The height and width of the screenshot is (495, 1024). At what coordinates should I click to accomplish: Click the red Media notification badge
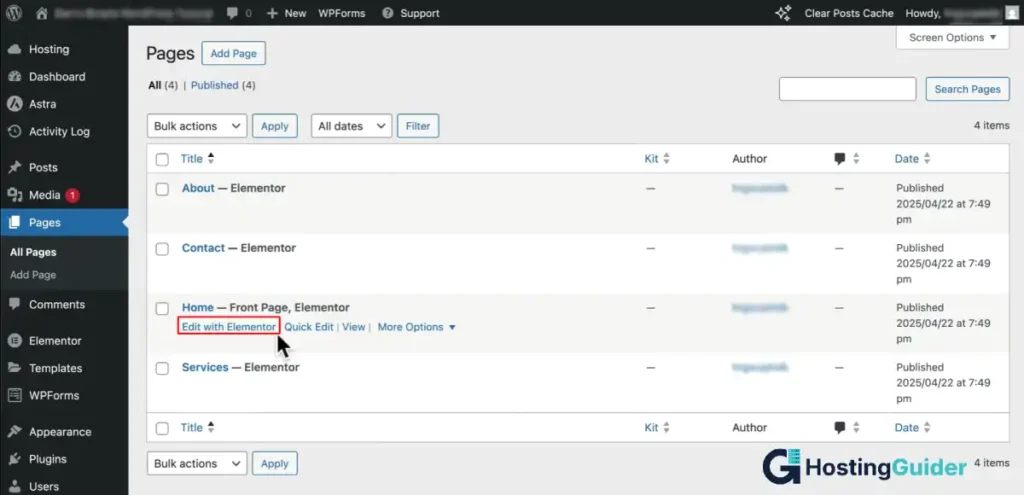point(72,195)
